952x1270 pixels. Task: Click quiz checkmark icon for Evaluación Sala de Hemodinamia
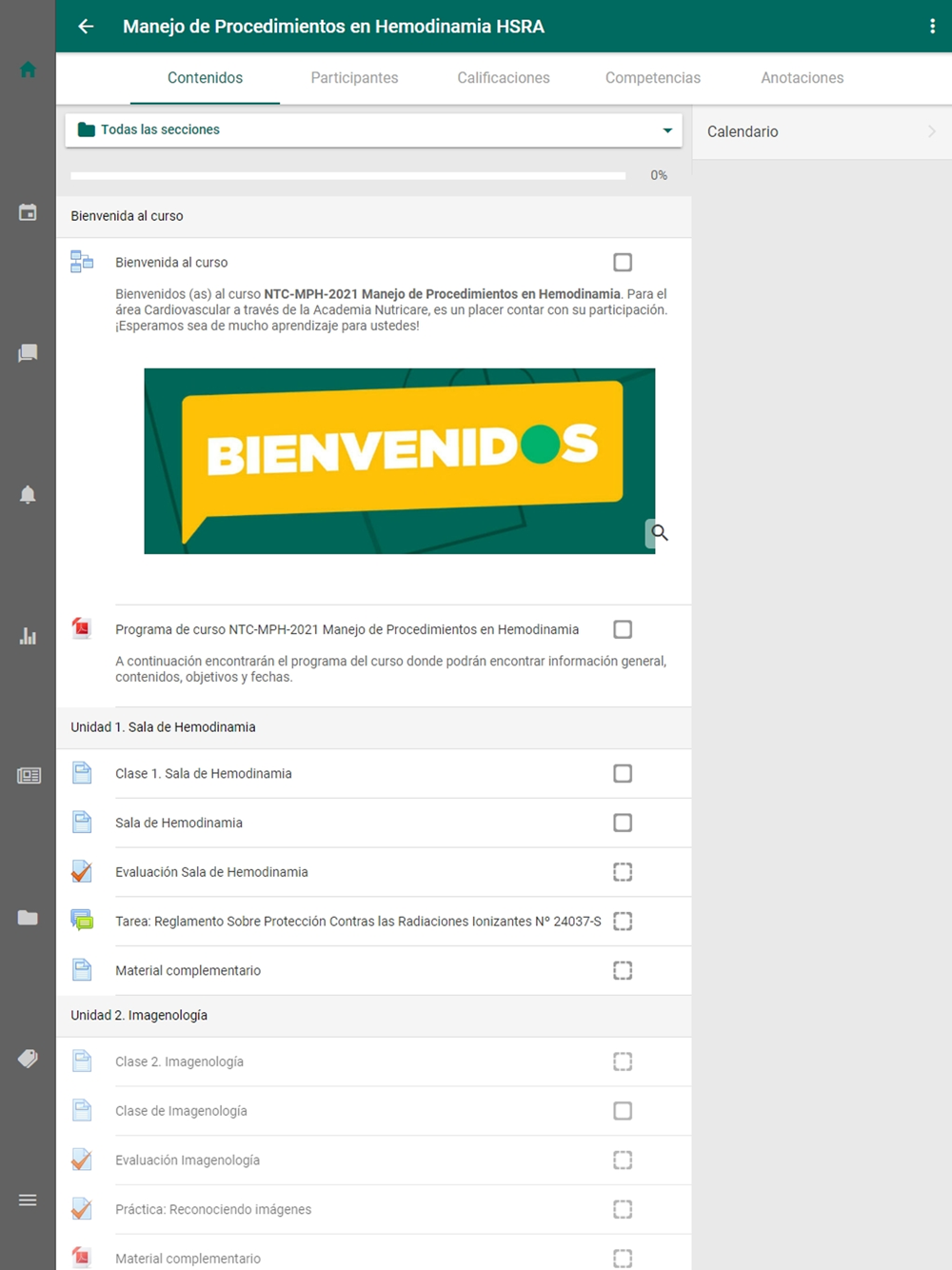click(82, 871)
